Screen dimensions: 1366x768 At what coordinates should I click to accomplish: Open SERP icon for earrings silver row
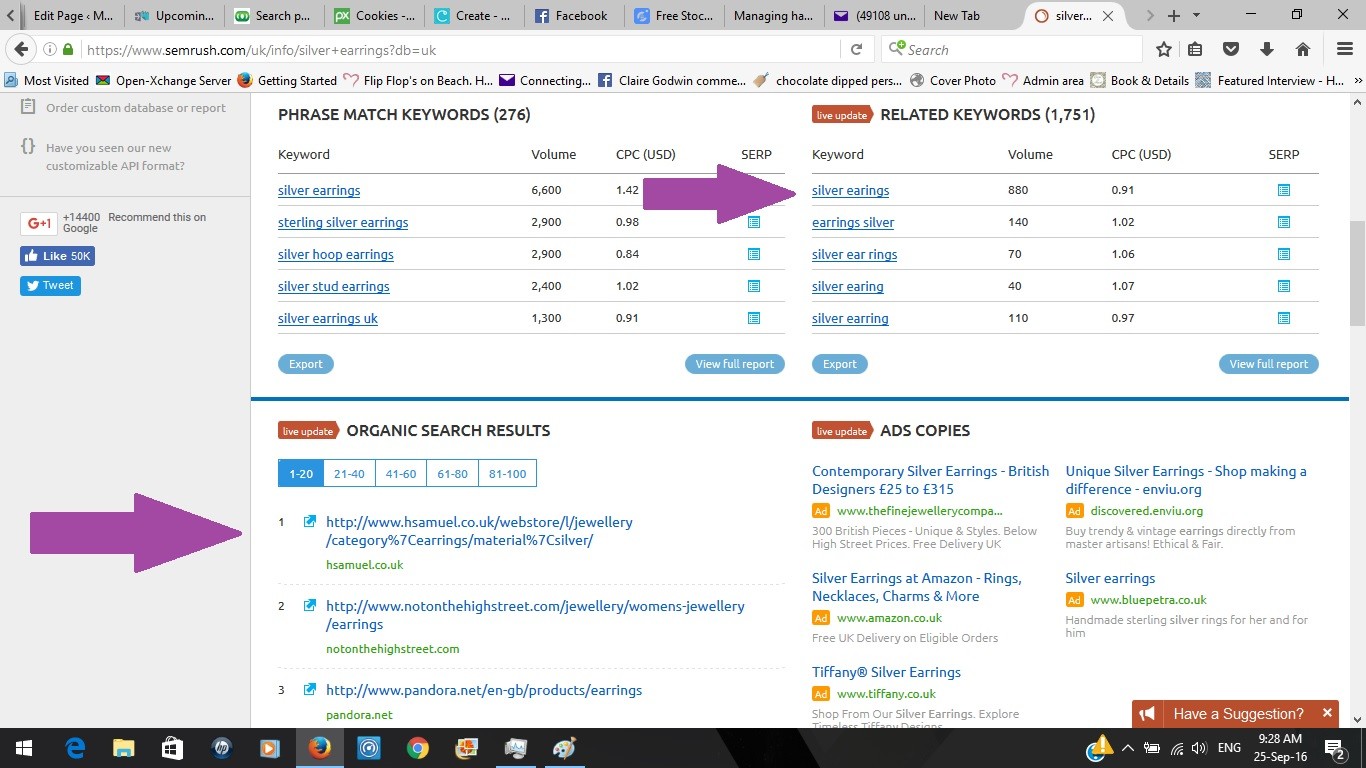[x=1284, y=222]
